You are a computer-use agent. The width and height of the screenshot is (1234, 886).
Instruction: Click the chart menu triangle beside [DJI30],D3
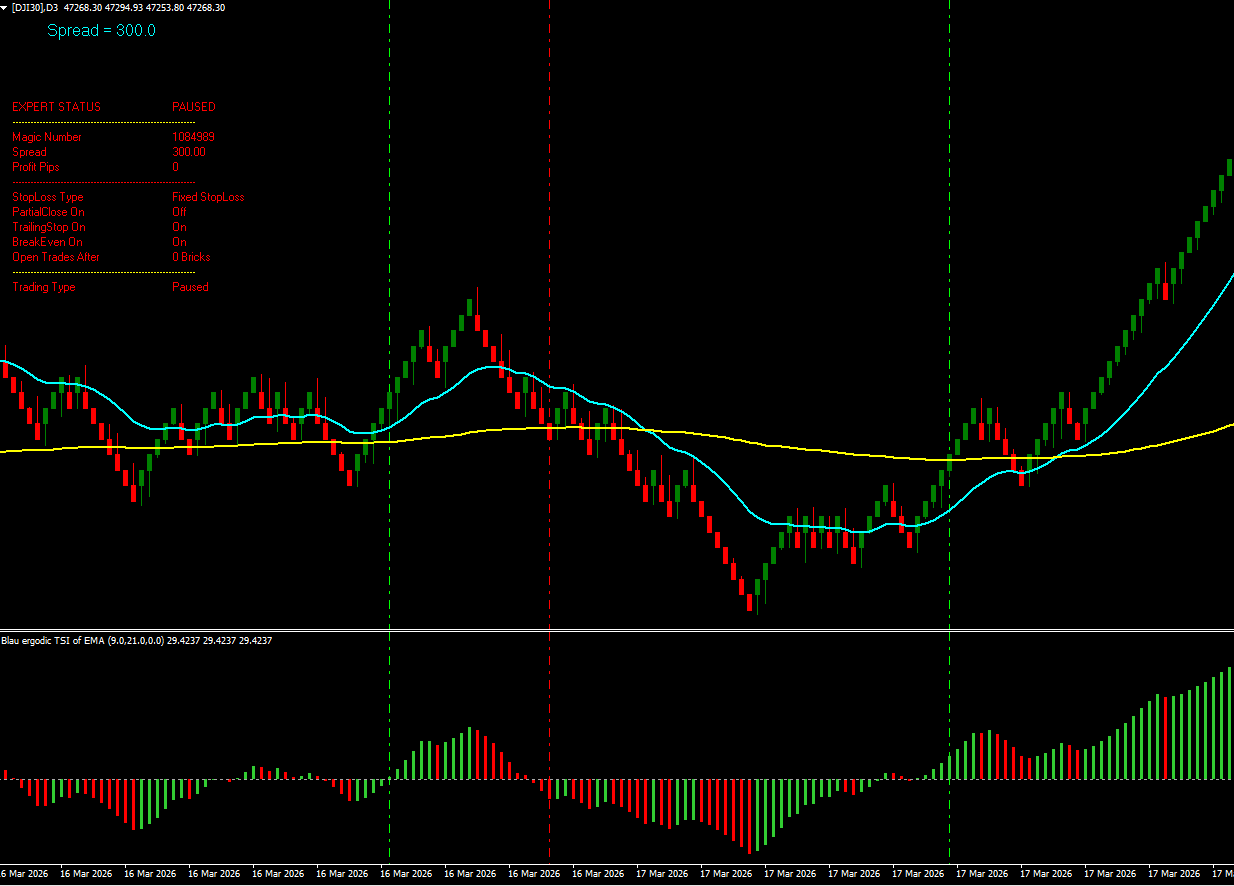pos(5,7)
